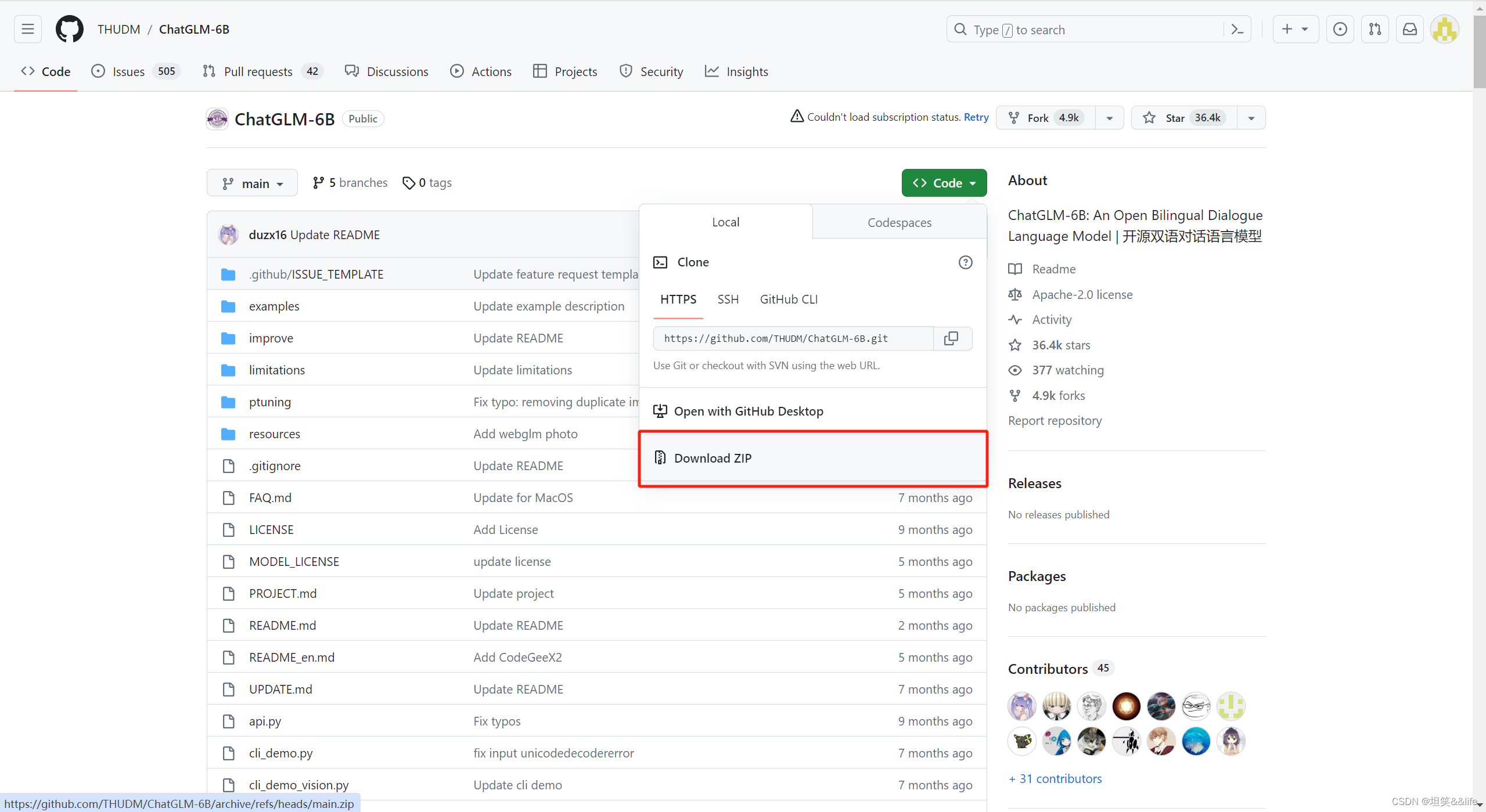
Task: Open the examples folder icon
Action: click(x=228, y=306)
